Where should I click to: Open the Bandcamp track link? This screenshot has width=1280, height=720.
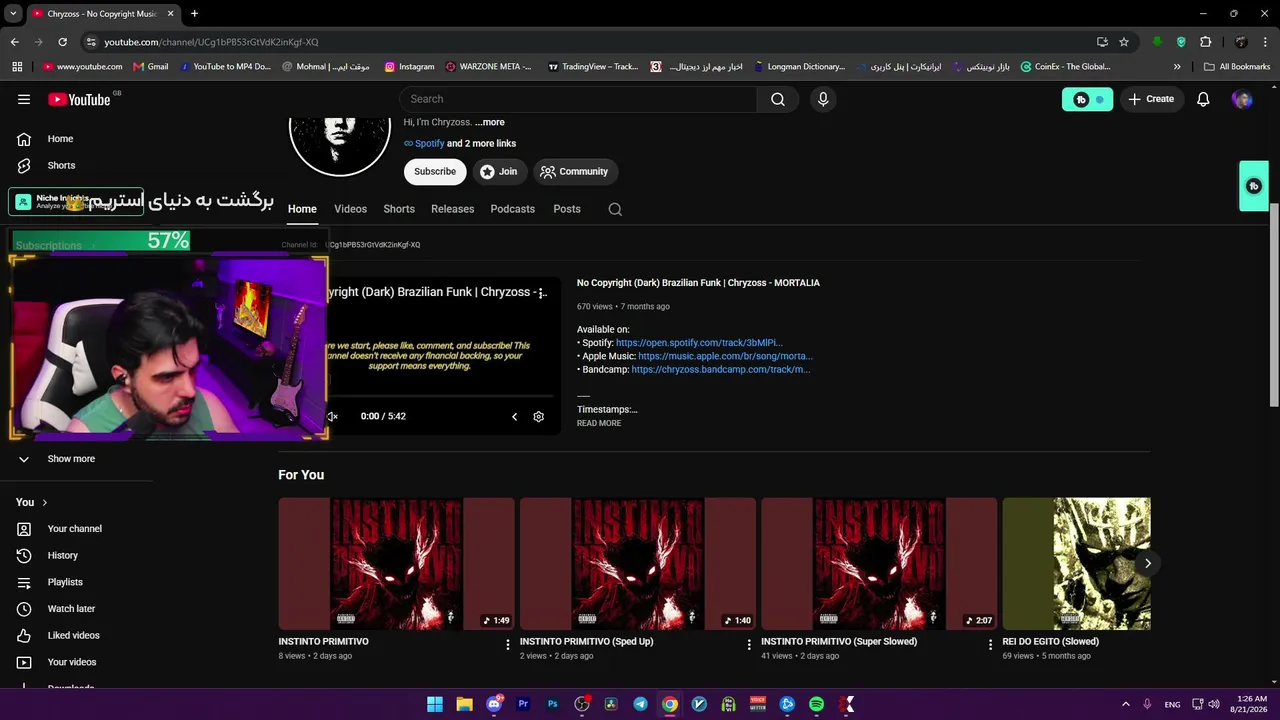tap(720, 369)
